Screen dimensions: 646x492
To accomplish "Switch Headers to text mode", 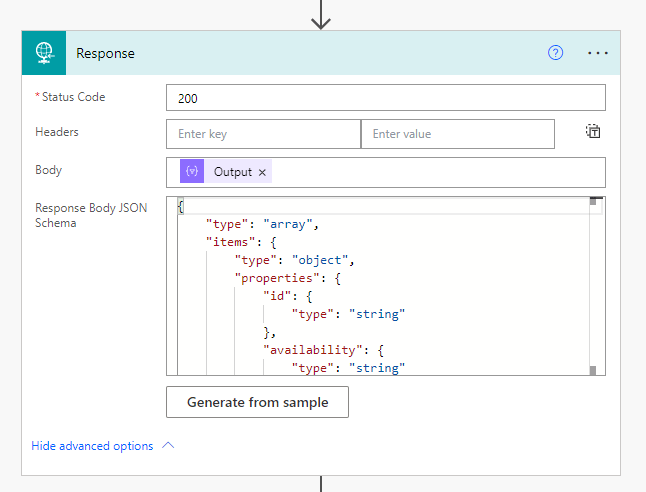I will pos(593,132).
